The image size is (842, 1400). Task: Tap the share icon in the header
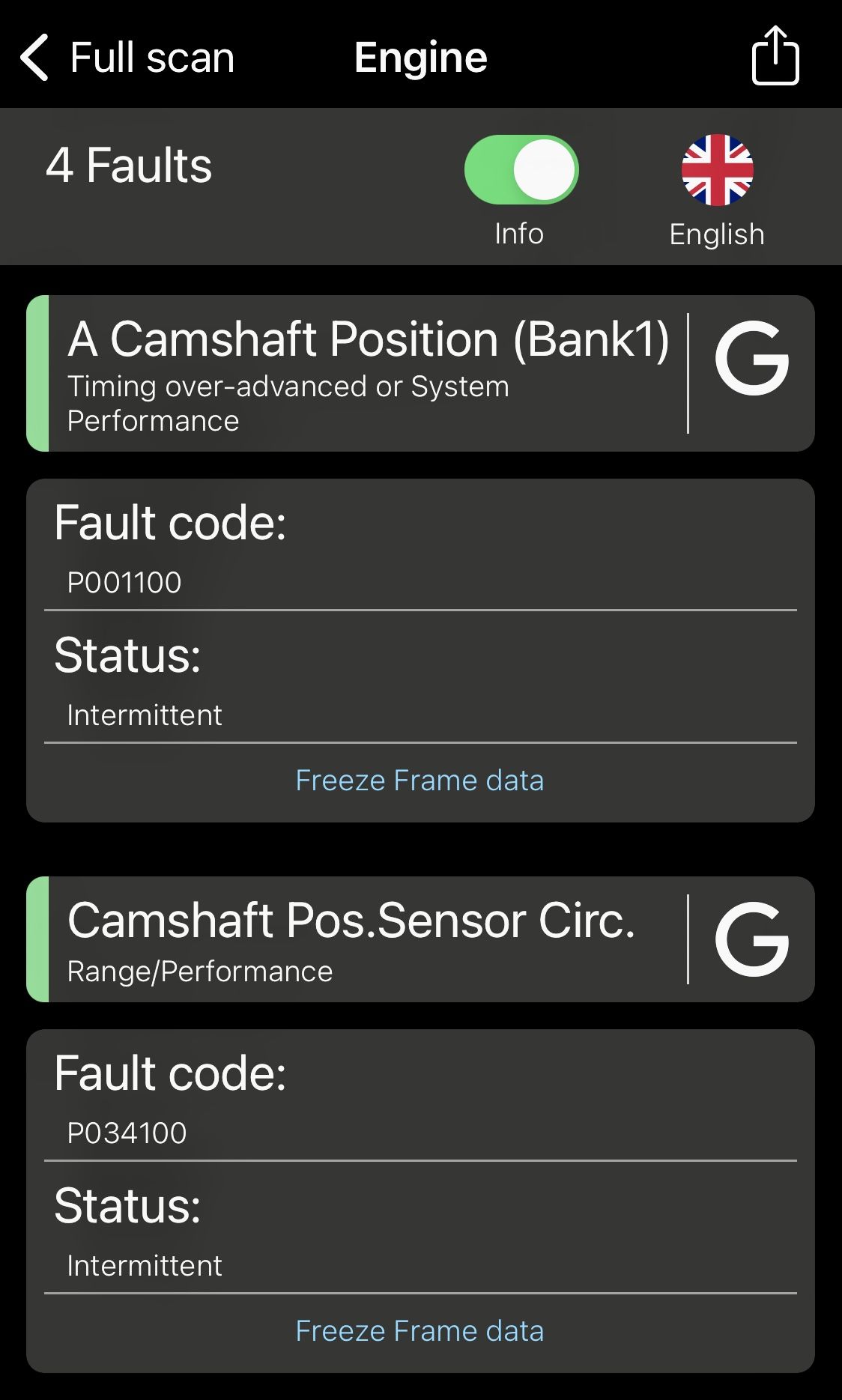click(x=775, y=56)
